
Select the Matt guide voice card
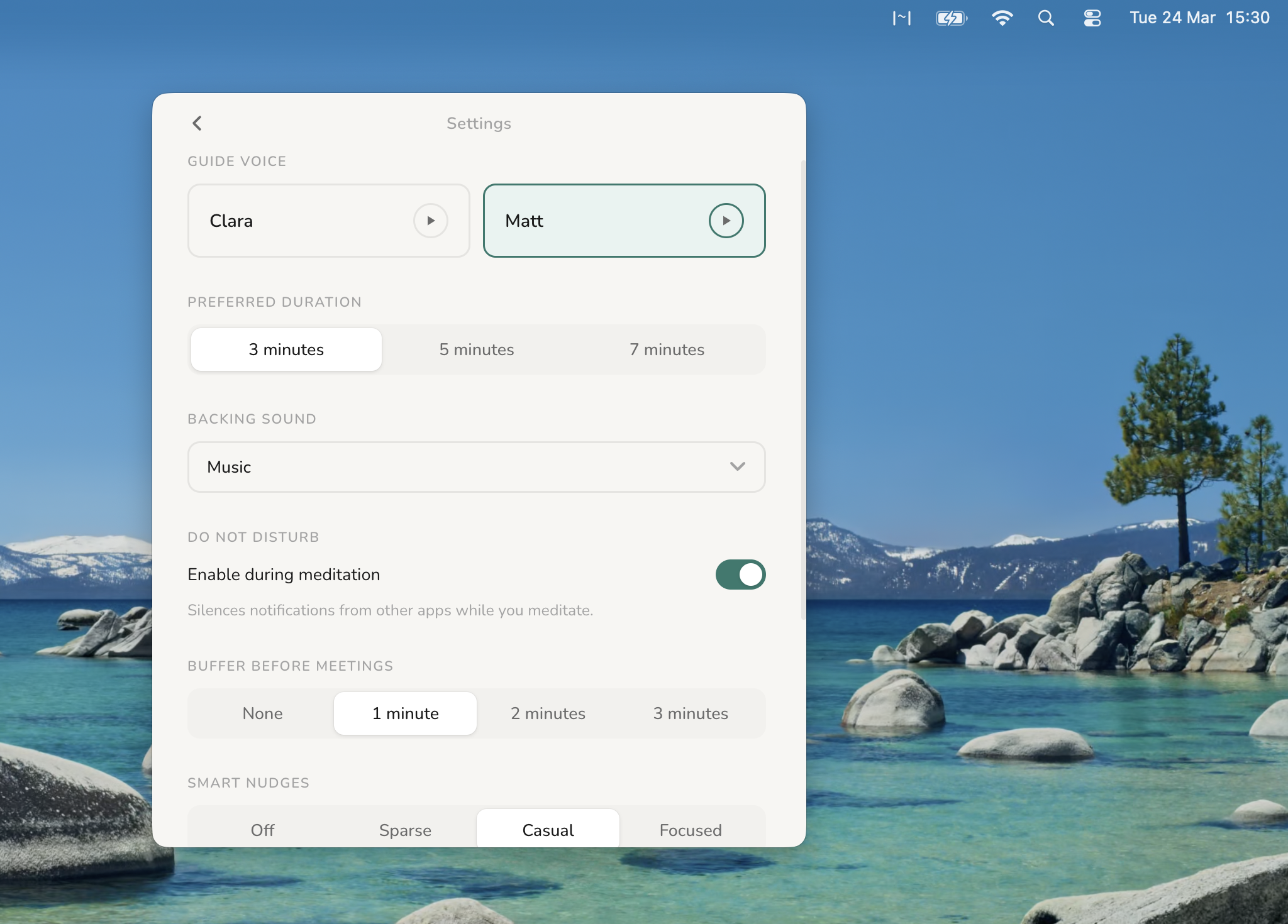[x=597, y=221]
